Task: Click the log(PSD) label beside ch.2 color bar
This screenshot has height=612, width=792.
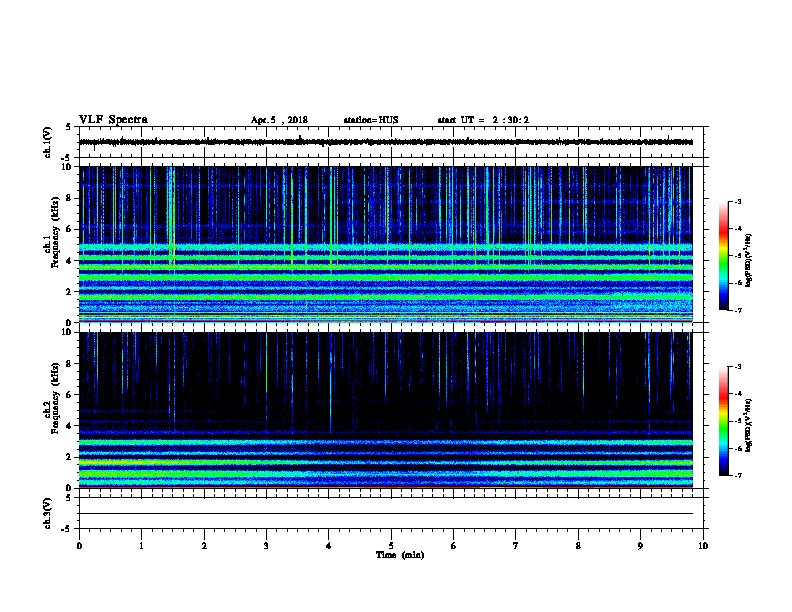Action: 749,425
